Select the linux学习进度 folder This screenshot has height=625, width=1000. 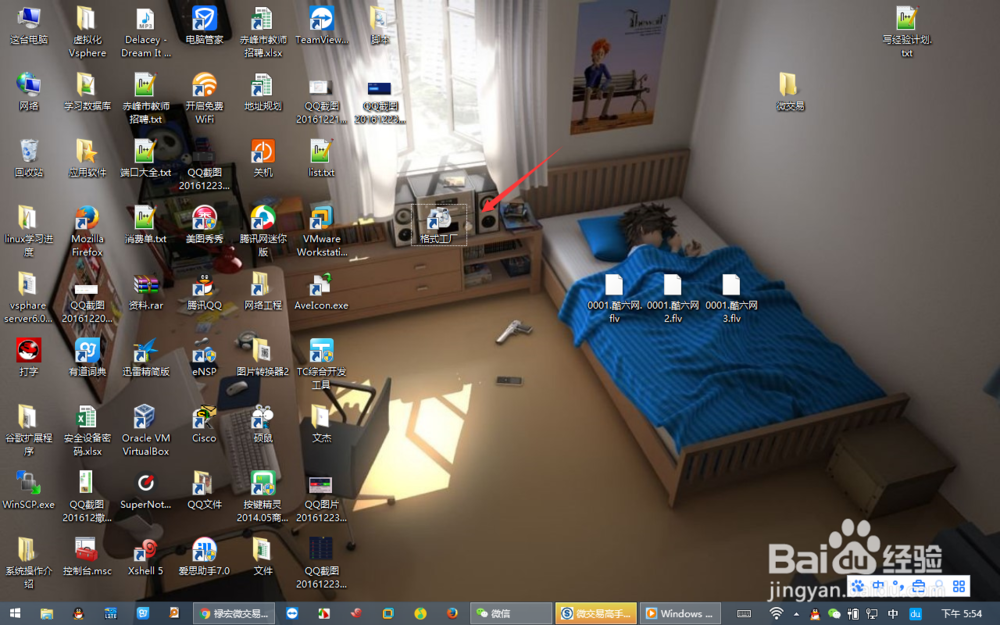point(29,231)
